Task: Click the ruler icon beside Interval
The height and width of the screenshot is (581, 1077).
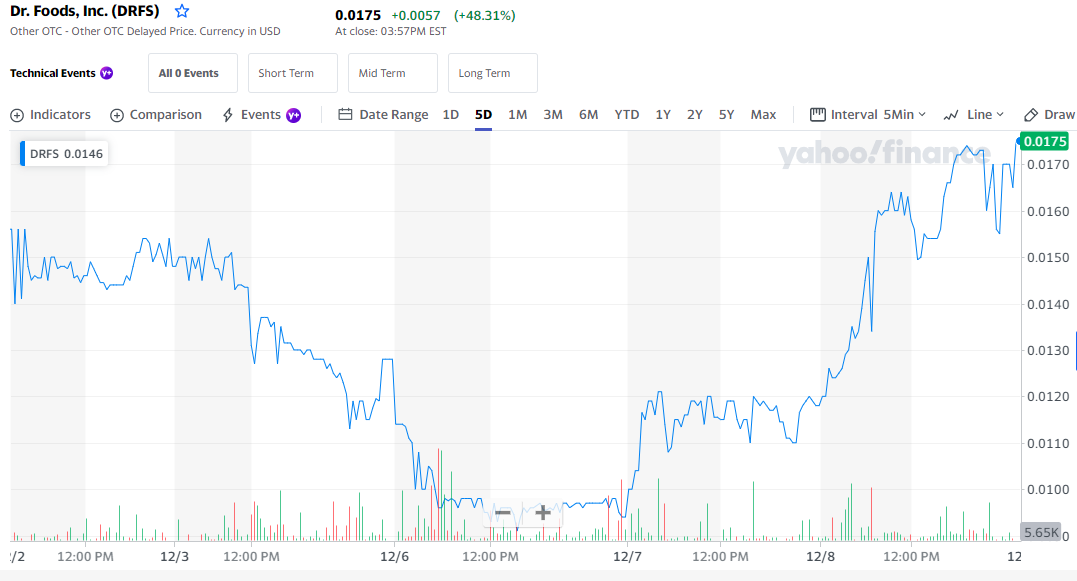Action: click(817, 115)
